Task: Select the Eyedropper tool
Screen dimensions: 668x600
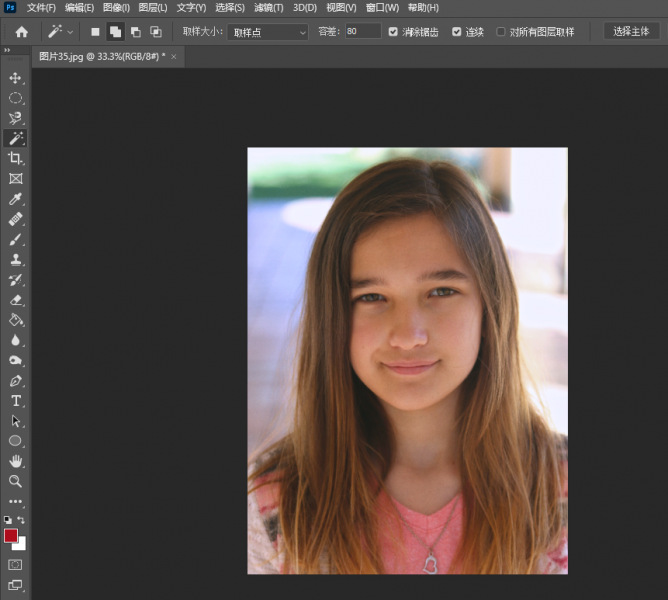Action: click(x=15, y=199)
